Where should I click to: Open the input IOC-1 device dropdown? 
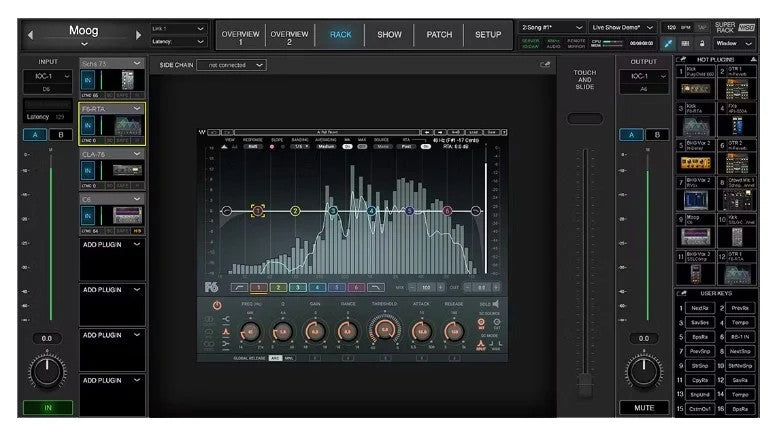point(48,76)
